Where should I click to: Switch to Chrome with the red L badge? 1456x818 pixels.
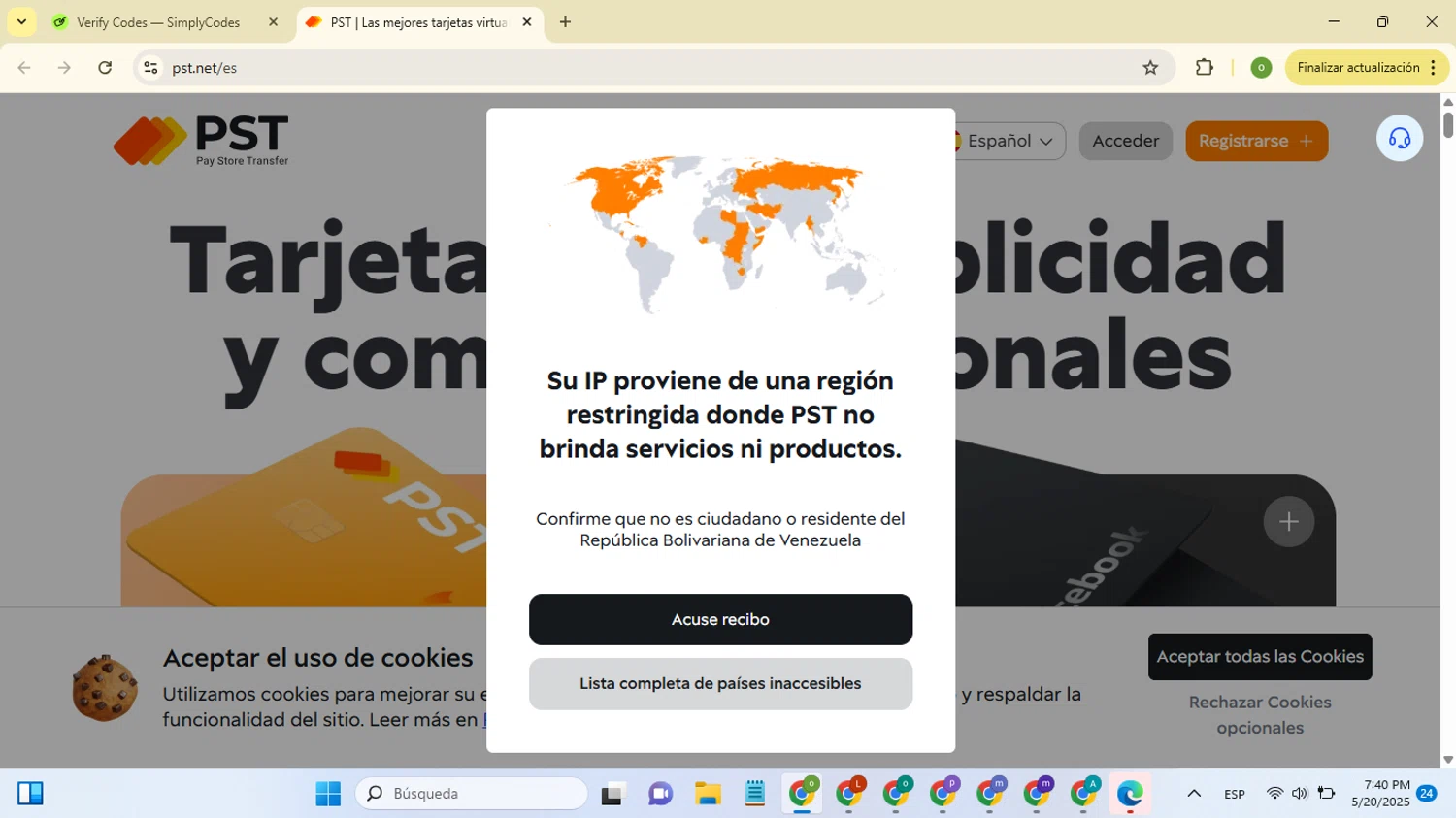click(849, 794)
